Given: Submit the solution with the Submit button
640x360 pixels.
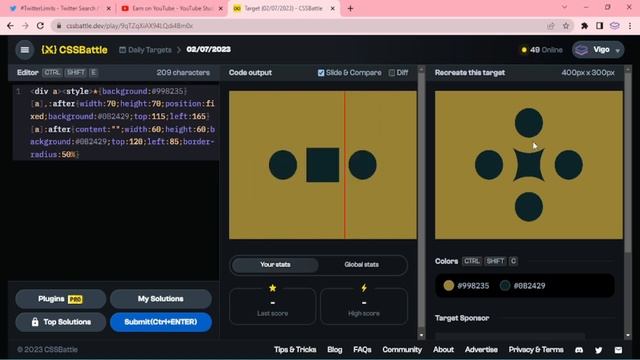Looking at the screenshot, I should tap(160, 322).
